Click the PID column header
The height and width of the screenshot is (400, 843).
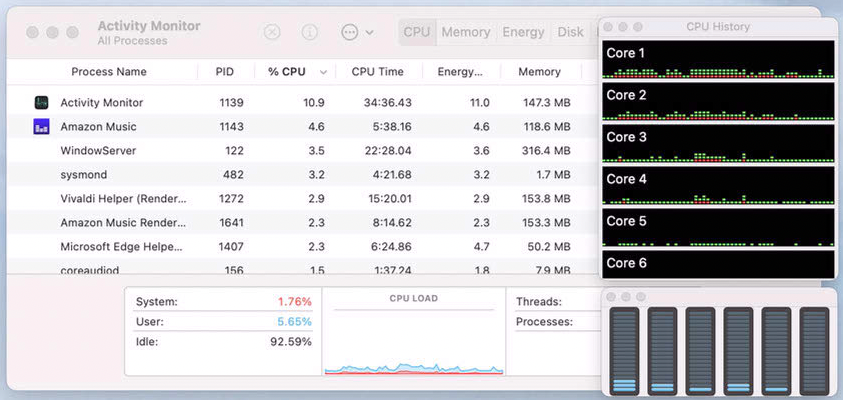click(x=225, y=72)
